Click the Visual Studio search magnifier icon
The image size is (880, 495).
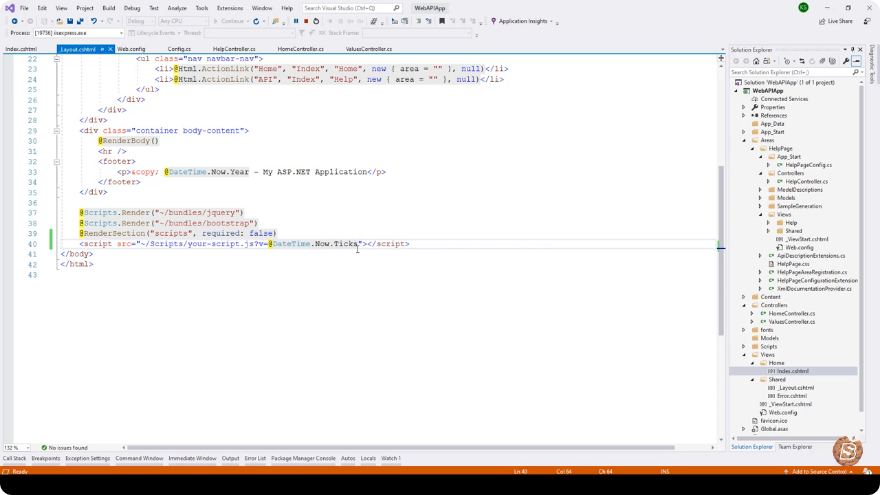396,8
